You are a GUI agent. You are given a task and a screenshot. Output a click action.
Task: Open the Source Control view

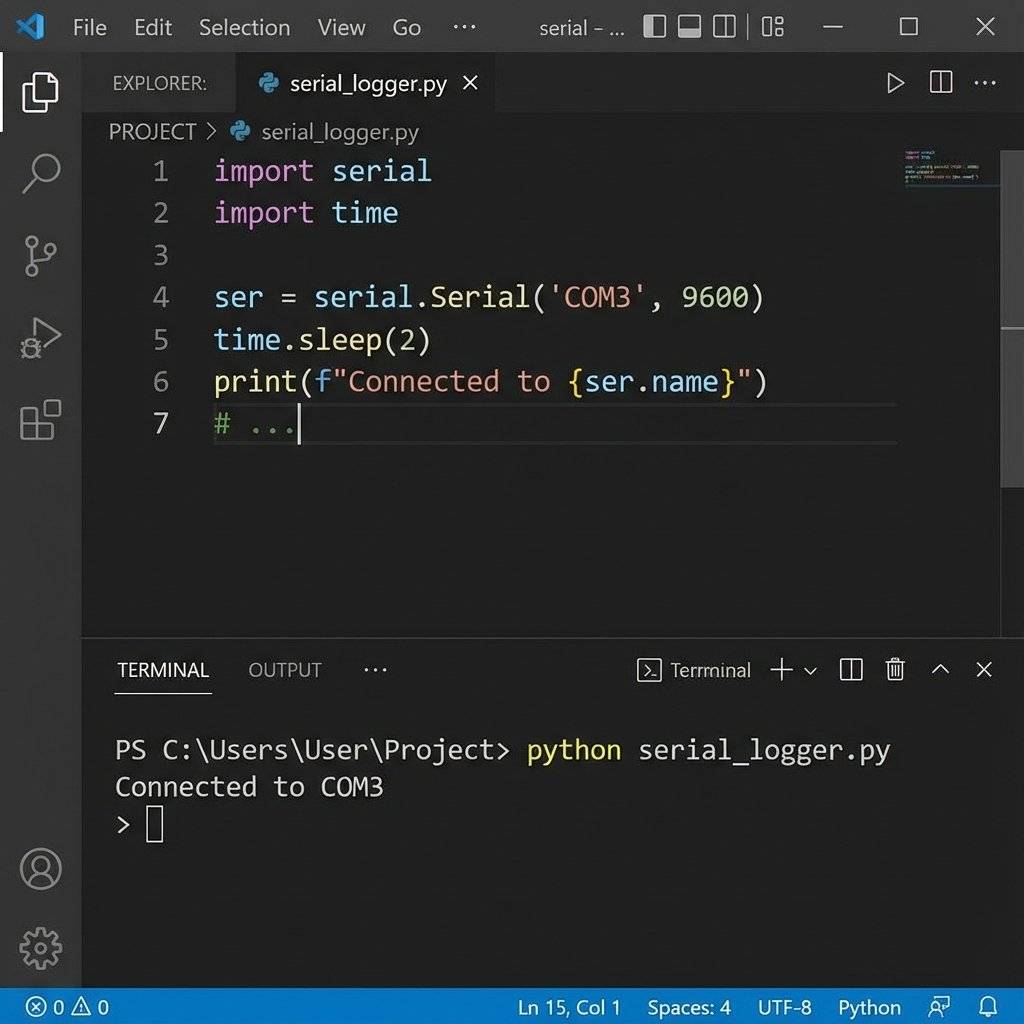(x=40, y=255)
